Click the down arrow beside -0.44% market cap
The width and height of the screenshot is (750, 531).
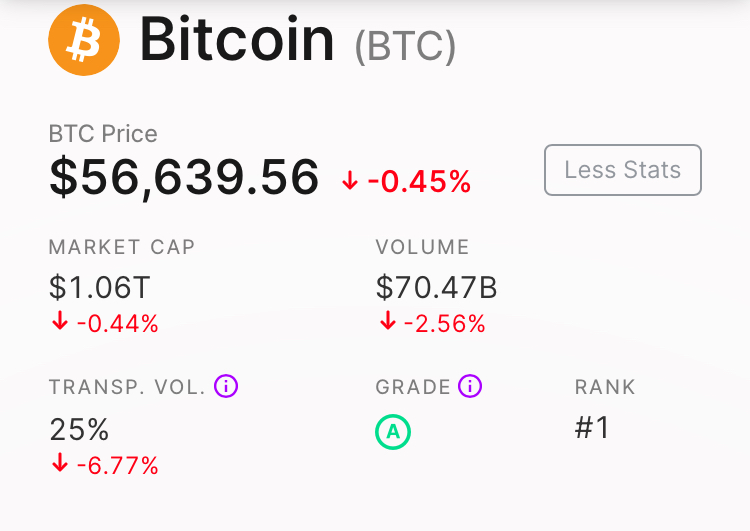(60, 321)
